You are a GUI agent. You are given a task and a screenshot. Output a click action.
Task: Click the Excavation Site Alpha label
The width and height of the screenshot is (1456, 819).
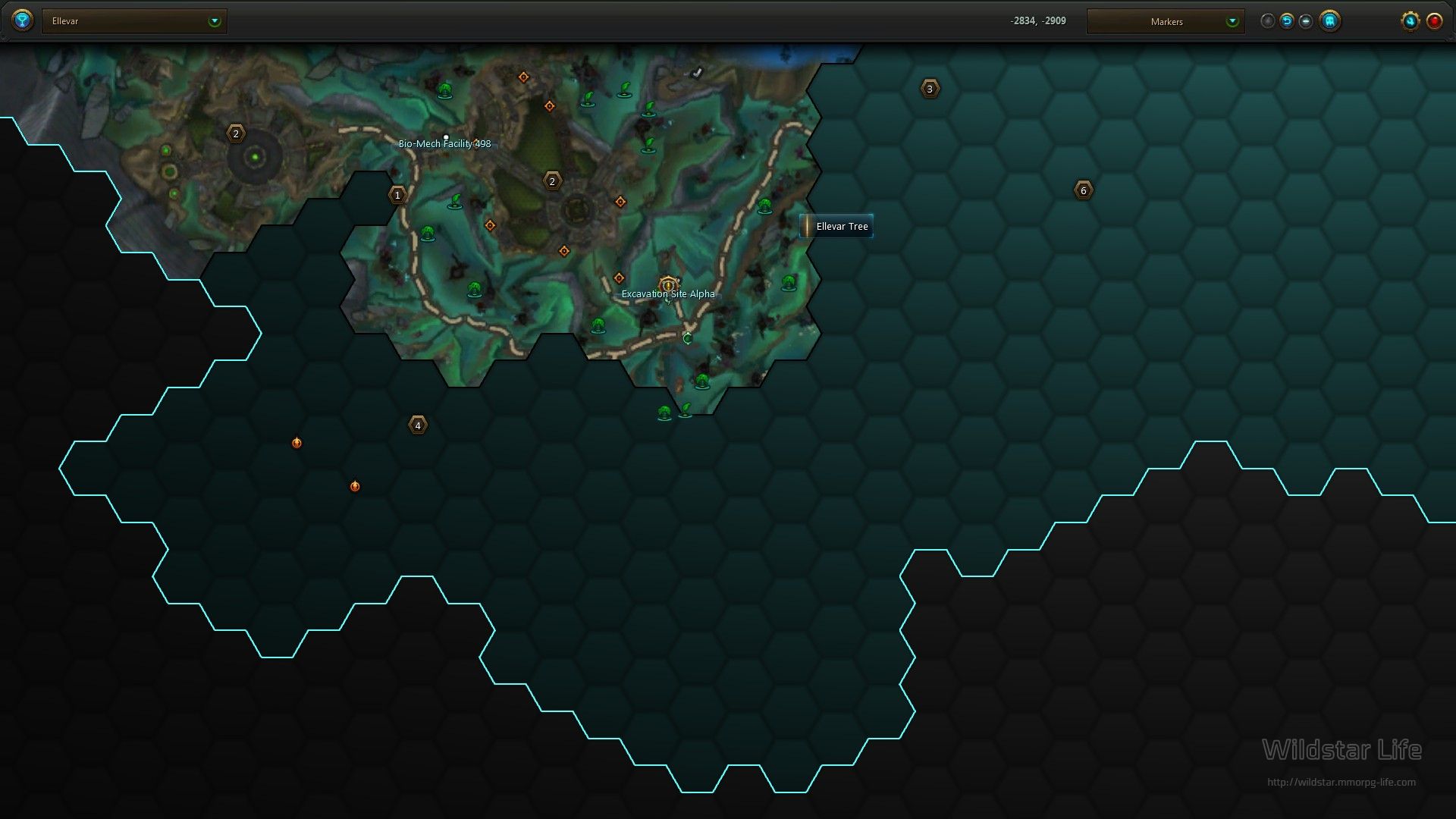click(x=668, y=294)
